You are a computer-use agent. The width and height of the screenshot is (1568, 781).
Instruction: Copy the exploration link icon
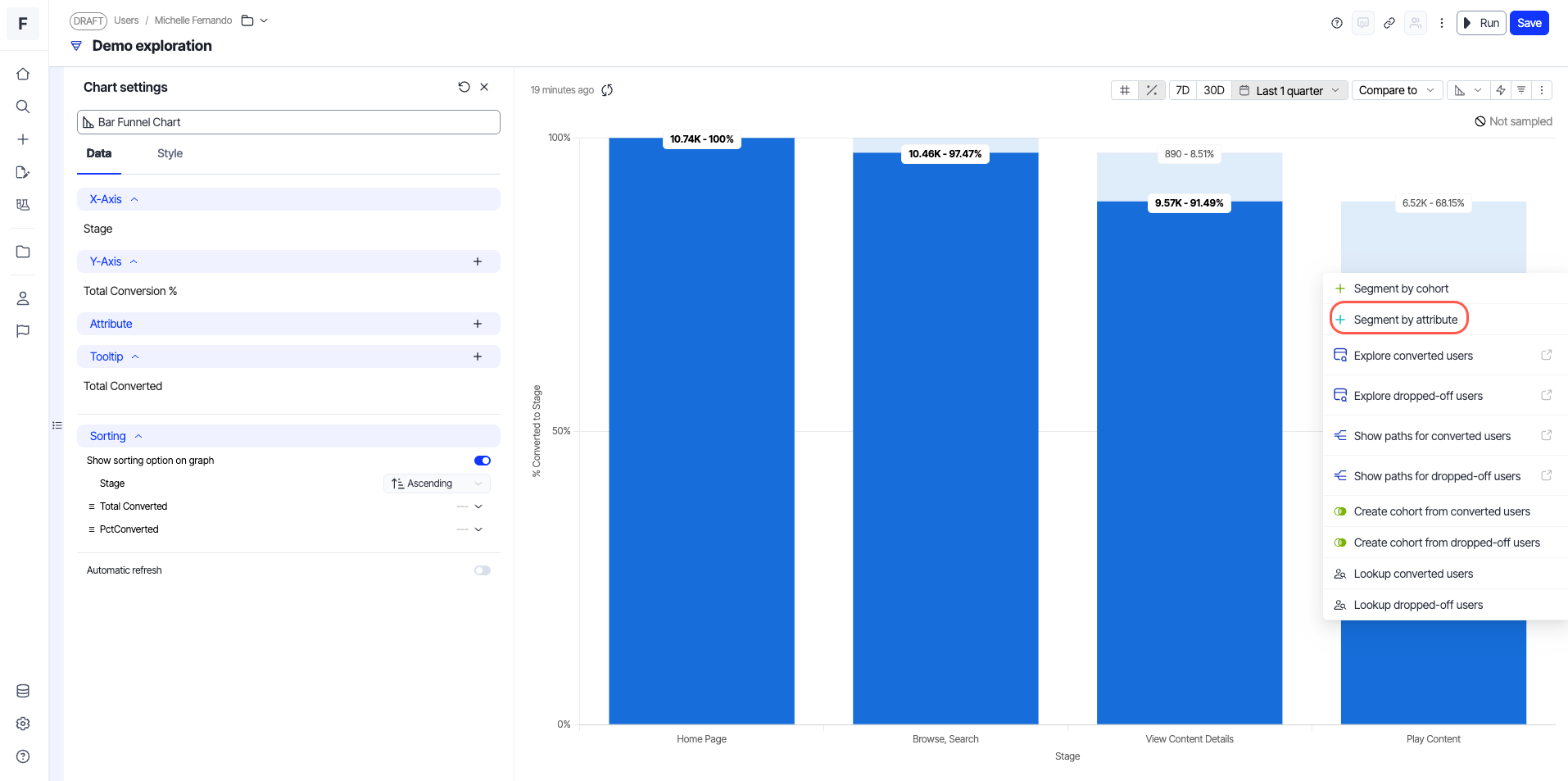click(x=1389, y=23)
